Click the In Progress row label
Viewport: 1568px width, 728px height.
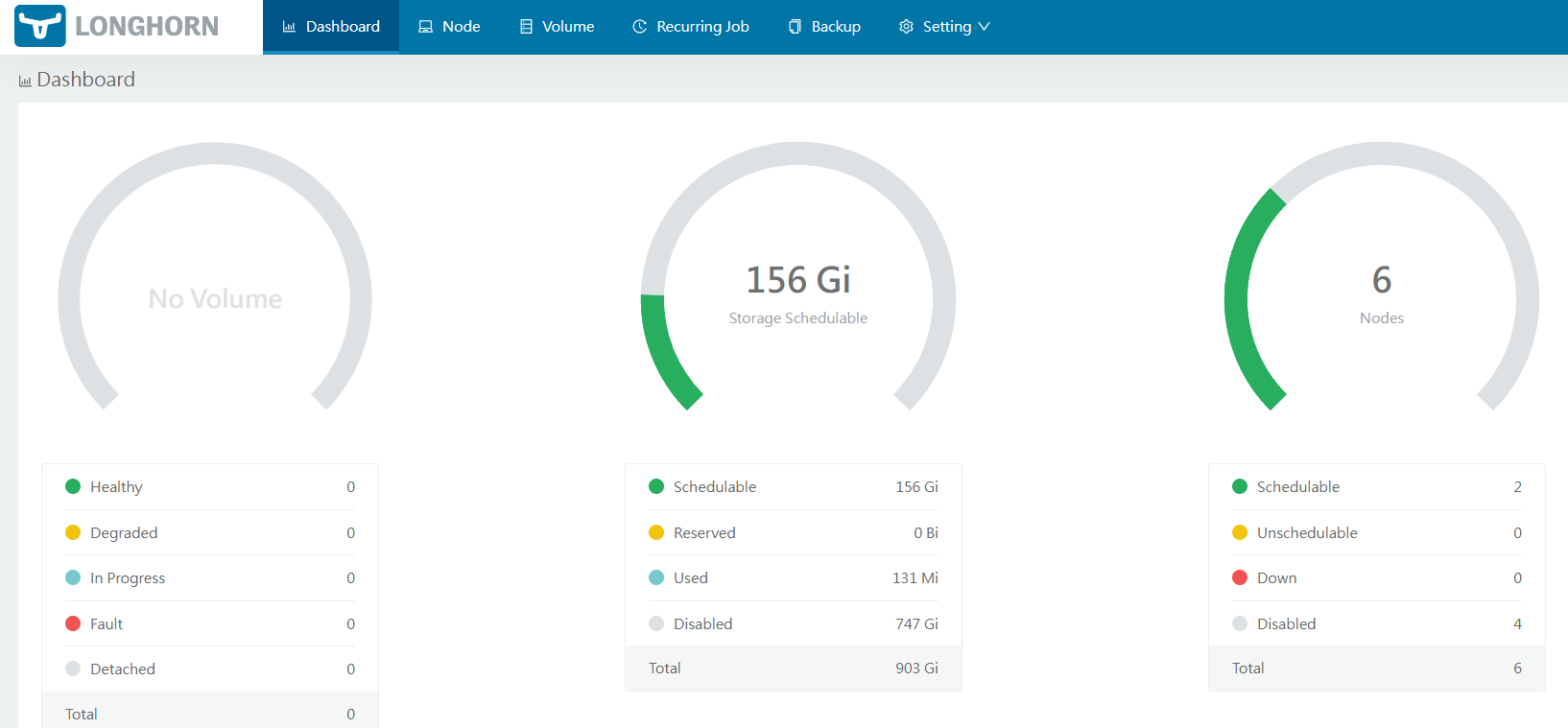pyautogui.click(x=128, y=578)
